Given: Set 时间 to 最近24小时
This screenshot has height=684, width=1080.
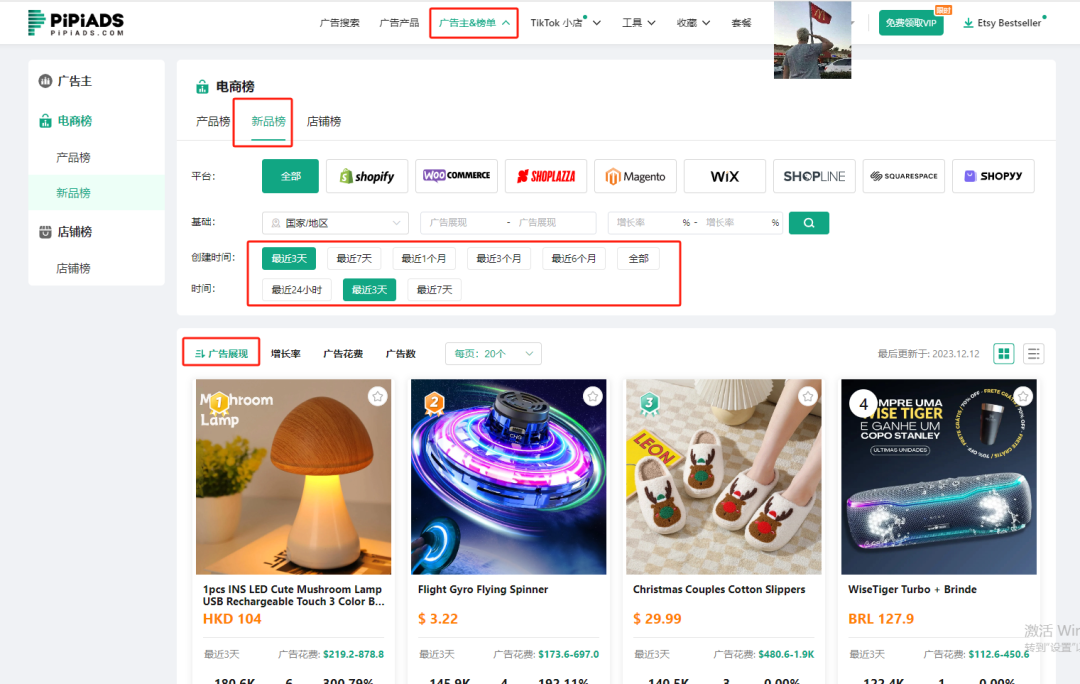Looking at the screenshot, I should point(296,290).
